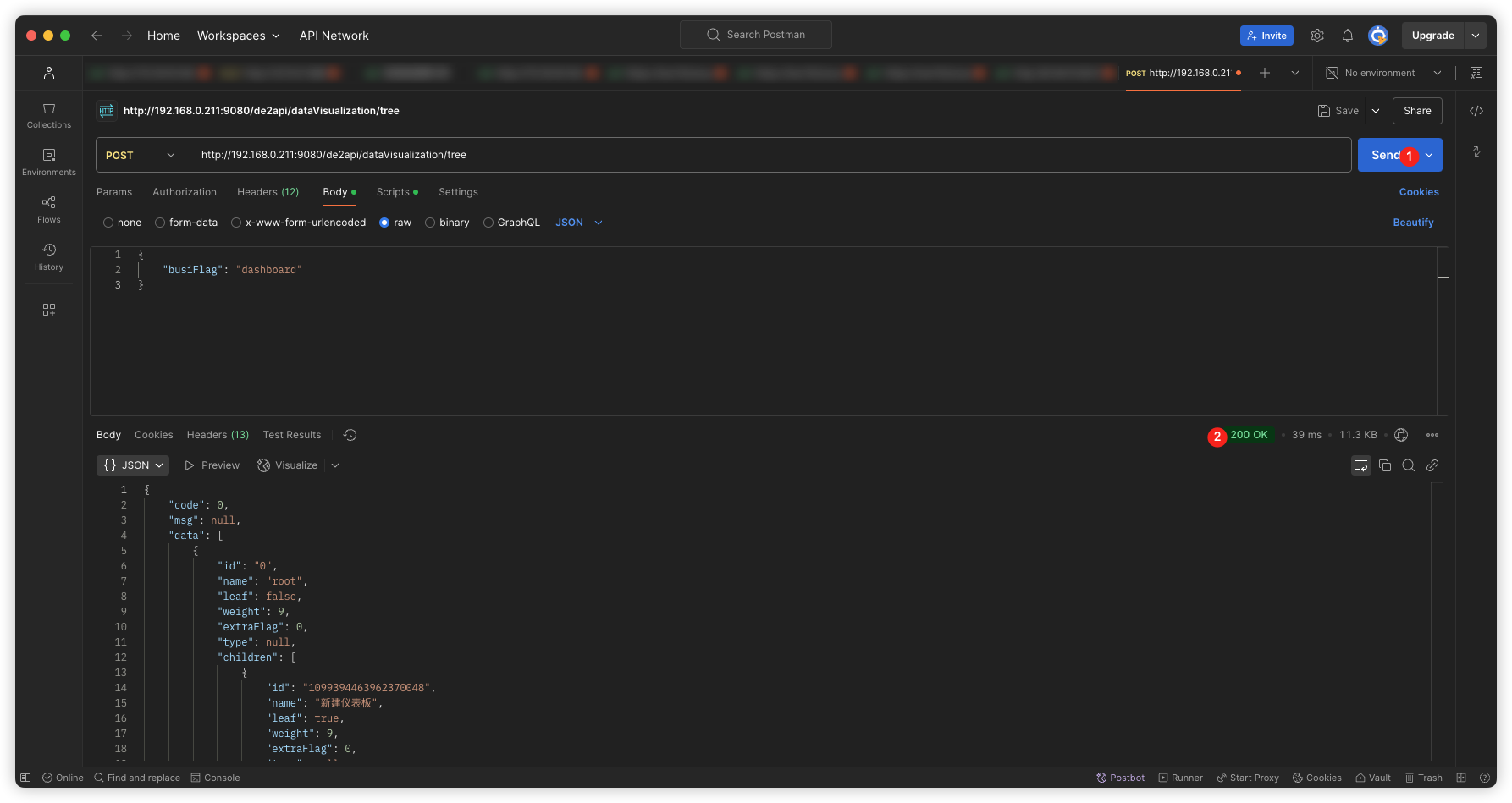Viewport: 1512px width, 803px height.
Task: Switch to the Authorization tab
Action: click(x=185, y=192)
